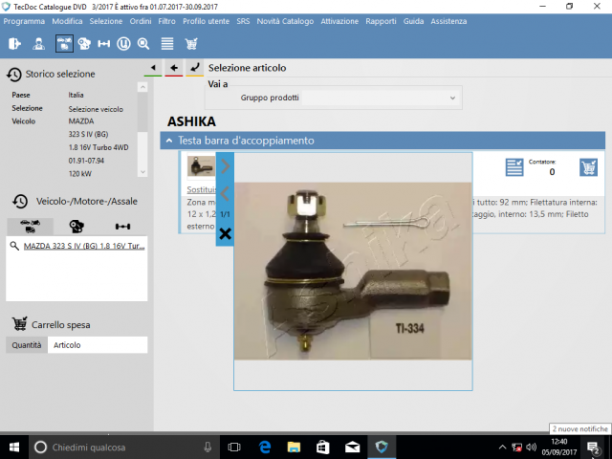Show next image in picture viewer
The height and width of the screenshot is (459, 612).
point(225,167)
